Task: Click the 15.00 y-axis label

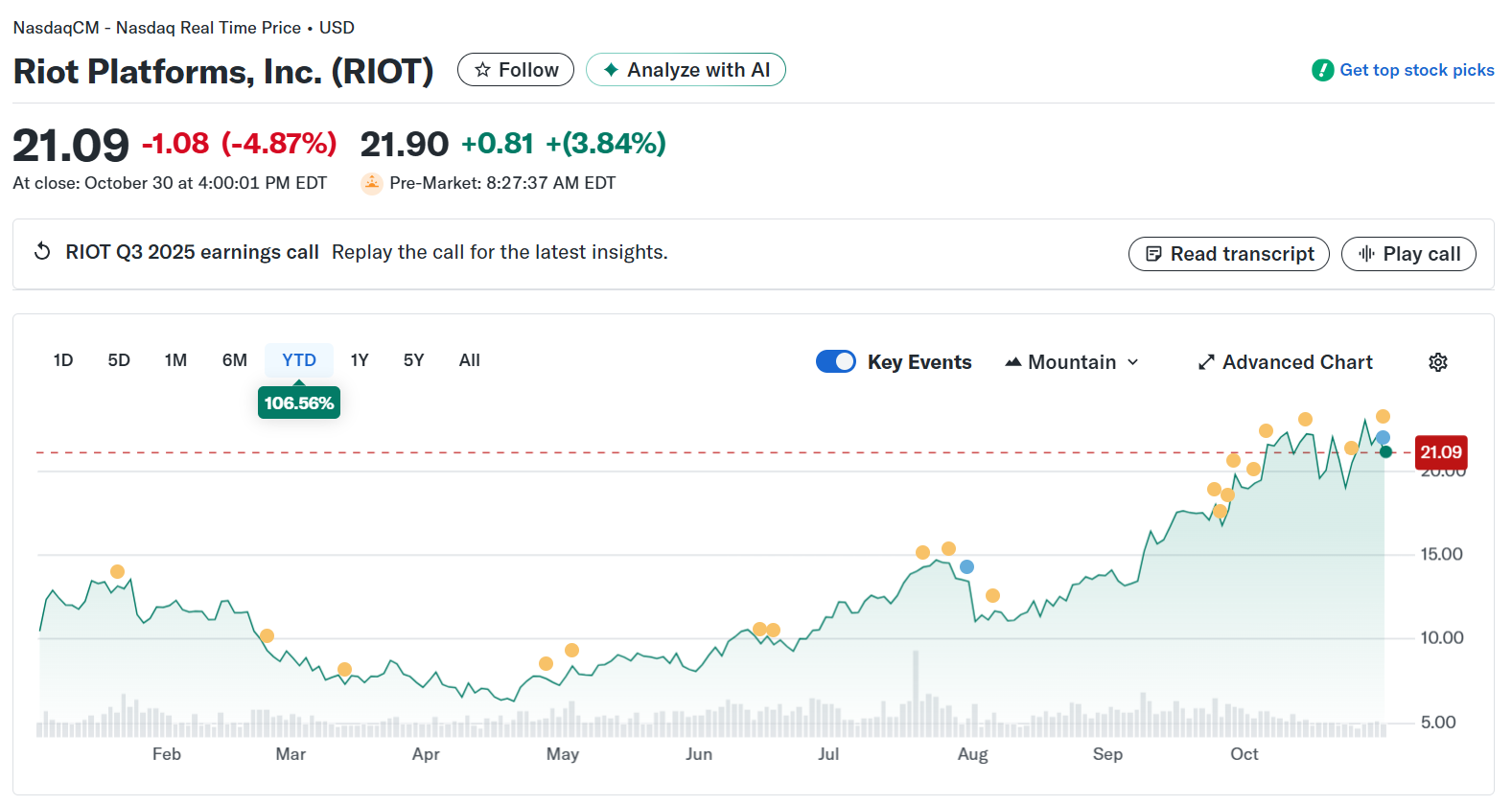Action: point(1441,554)
